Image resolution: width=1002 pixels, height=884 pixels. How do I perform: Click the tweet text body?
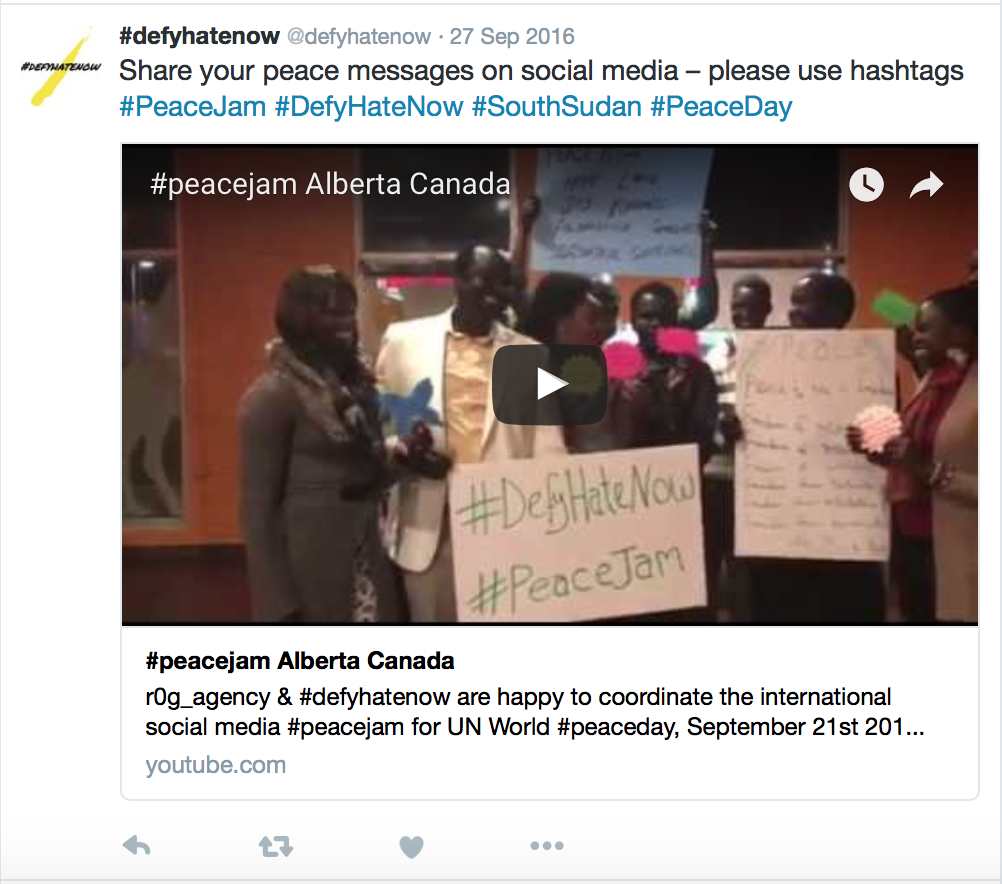541,88
